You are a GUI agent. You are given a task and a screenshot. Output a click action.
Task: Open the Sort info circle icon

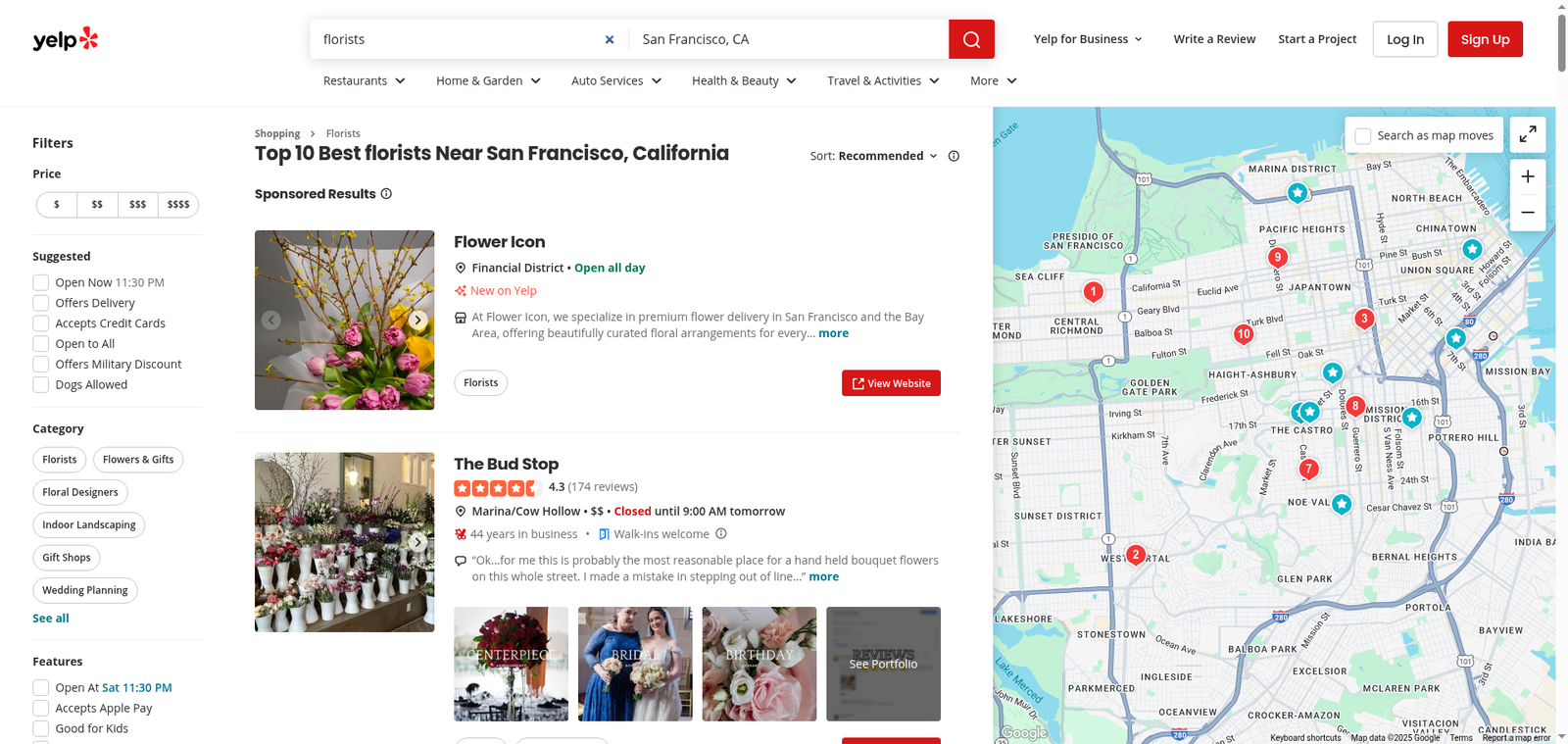(954, 156)
